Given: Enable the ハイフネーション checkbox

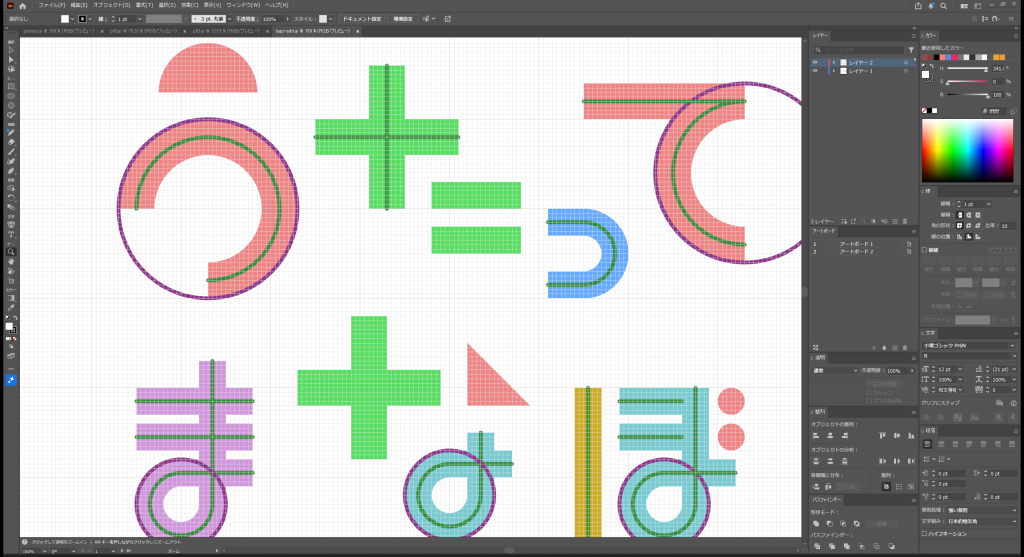Looking at the screenshot, I should [x=926, y=534].
